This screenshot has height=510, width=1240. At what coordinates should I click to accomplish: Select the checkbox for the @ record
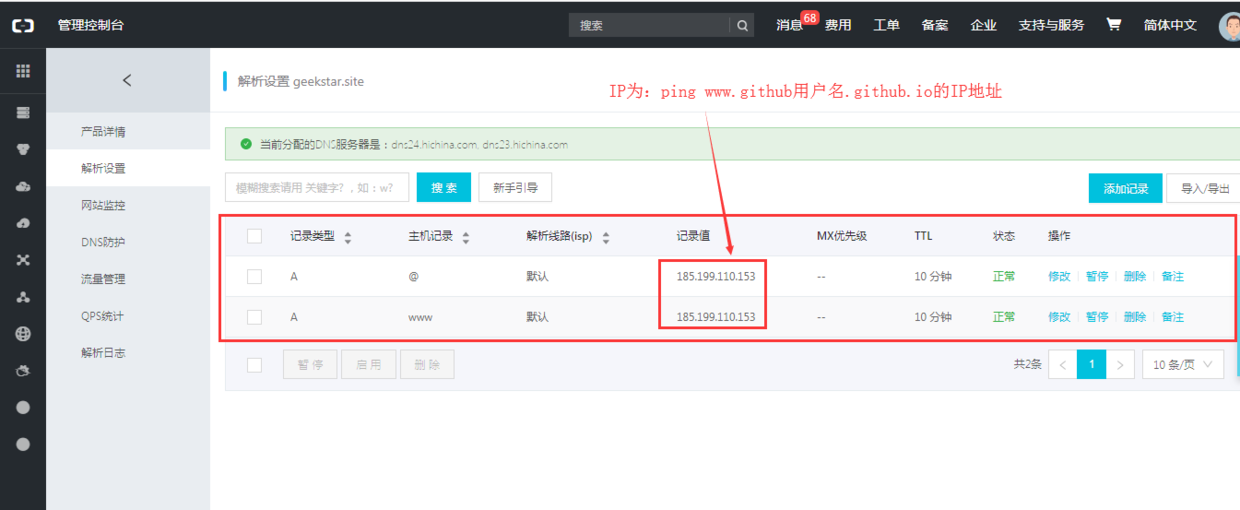coord(254,276)
